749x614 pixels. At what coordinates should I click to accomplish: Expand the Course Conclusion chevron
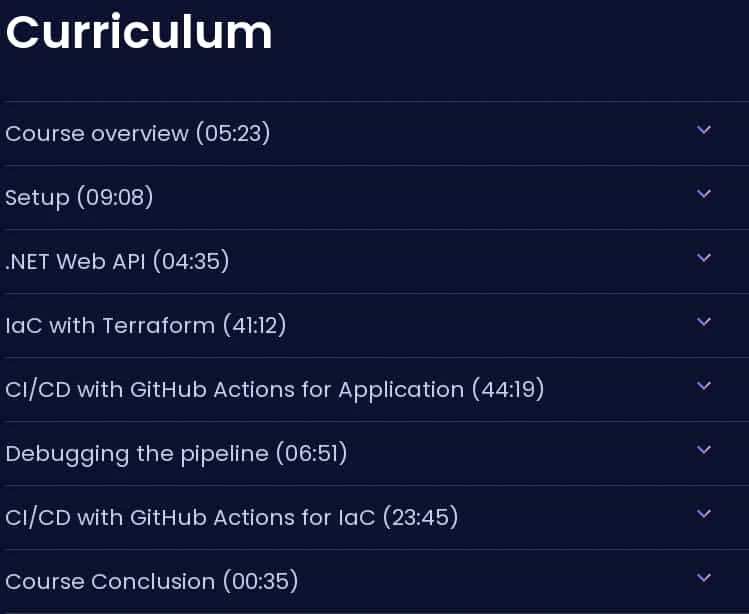pyautogui.click(x=704, y=578)
